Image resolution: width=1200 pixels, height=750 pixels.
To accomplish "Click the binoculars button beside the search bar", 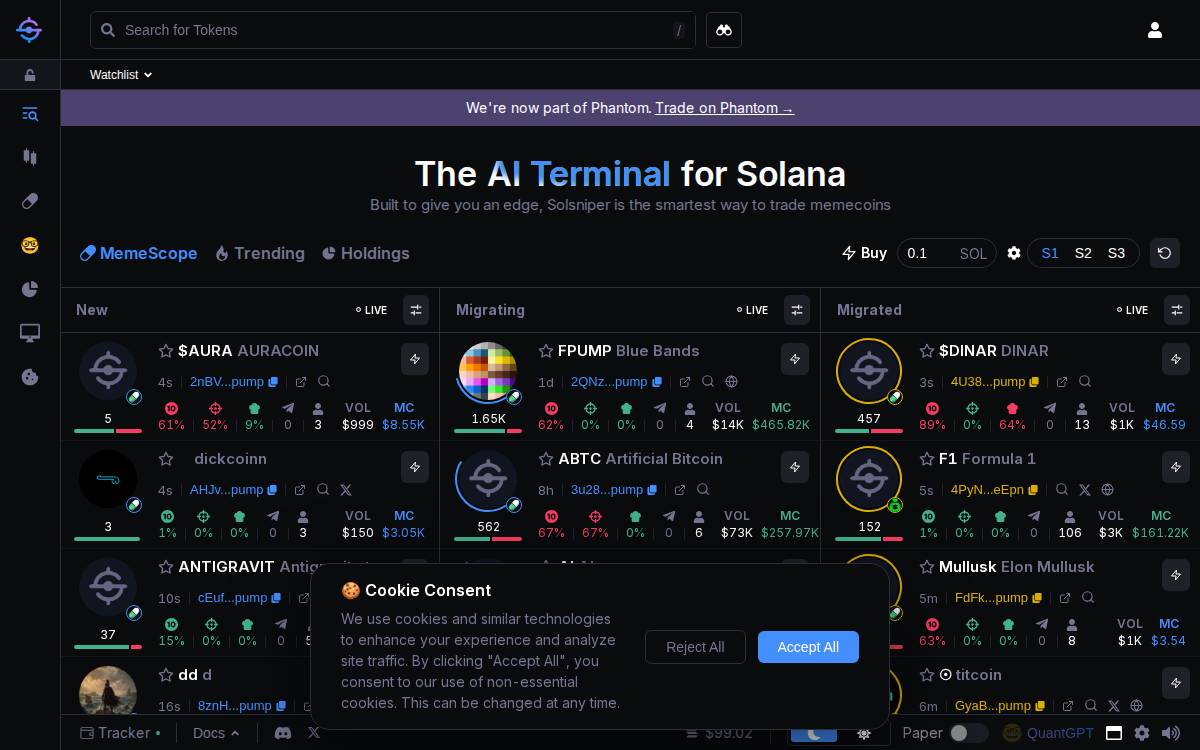I will pyautogui.click(x=724, y=30).
